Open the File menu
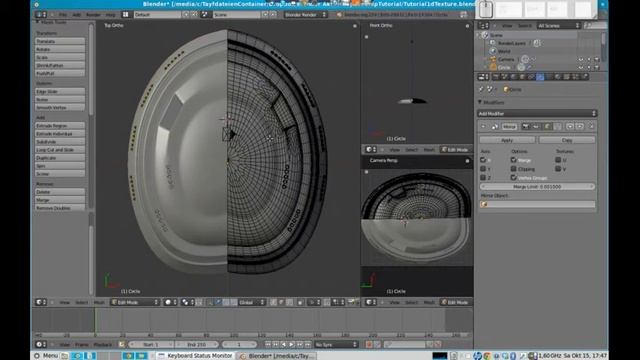Viewport: 640px width, 360px height. click(62, 15)
